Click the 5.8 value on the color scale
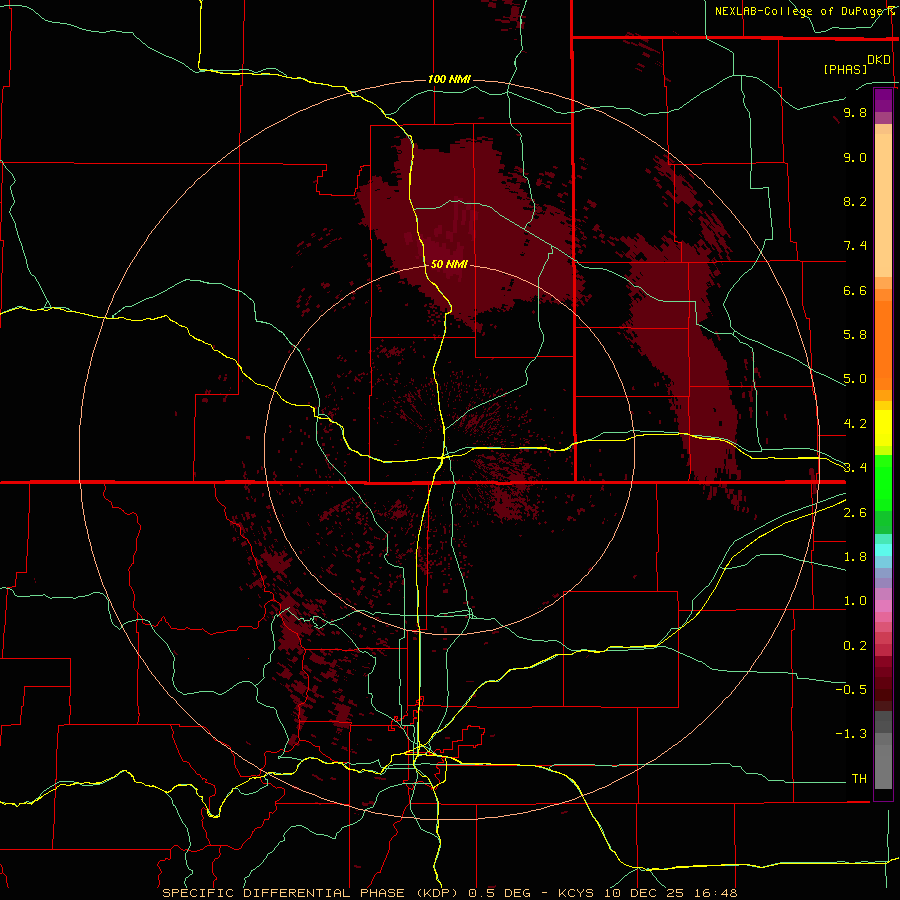Viewport: 900px width, 900px height. pos(855,335)
